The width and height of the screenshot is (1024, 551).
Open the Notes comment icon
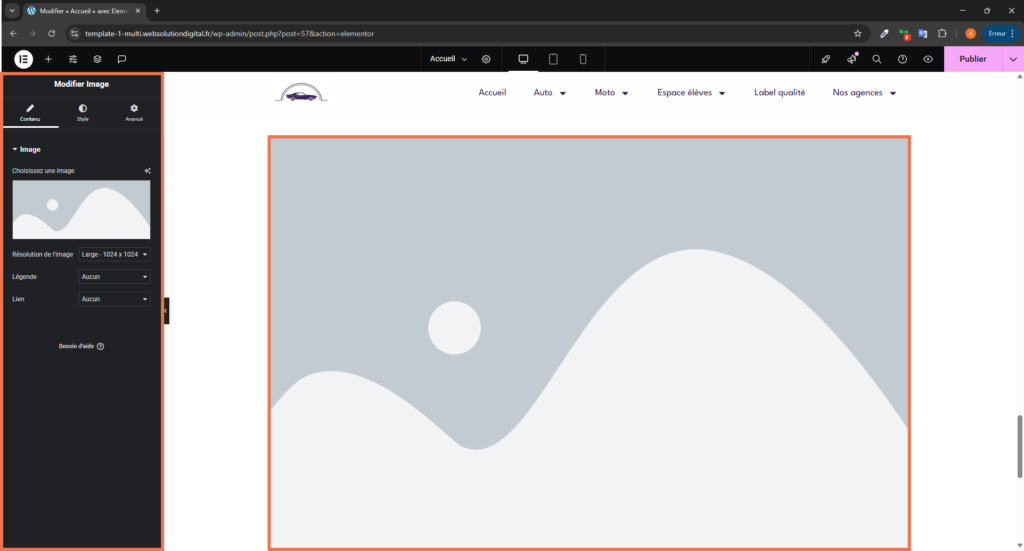(x=122, y=59)
